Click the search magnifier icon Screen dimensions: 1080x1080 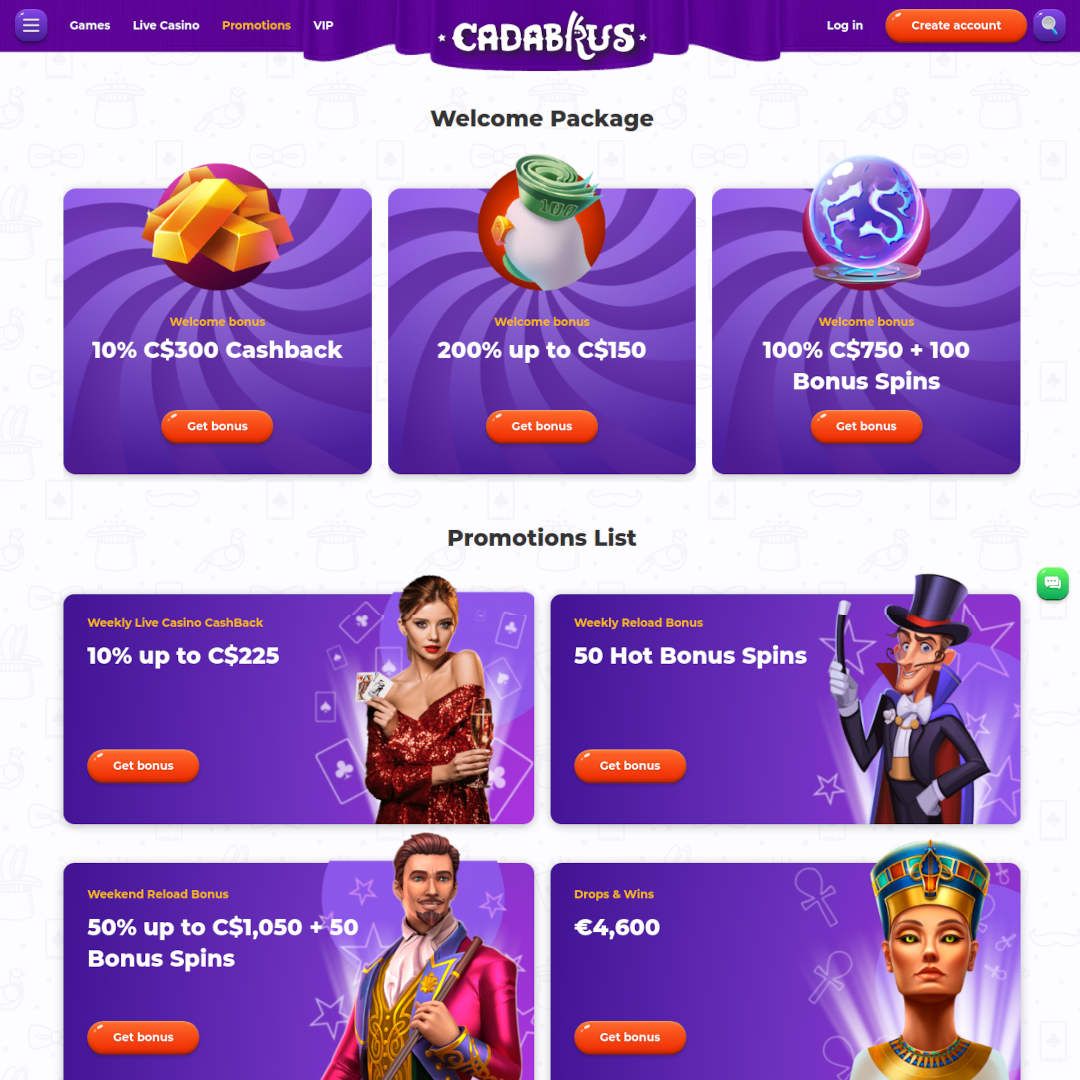(1049, 25)
